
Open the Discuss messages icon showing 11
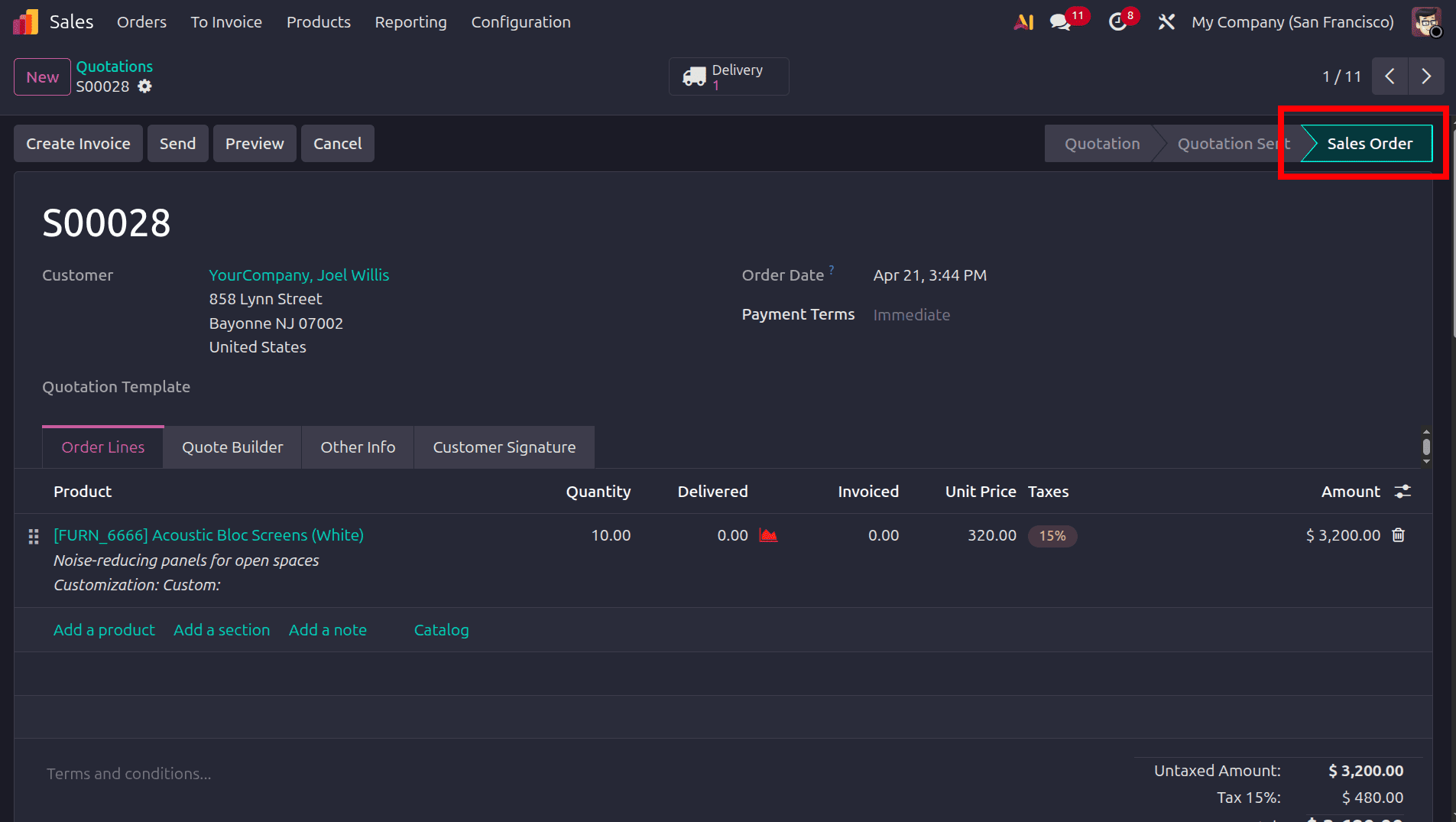tap(1061, 21)
